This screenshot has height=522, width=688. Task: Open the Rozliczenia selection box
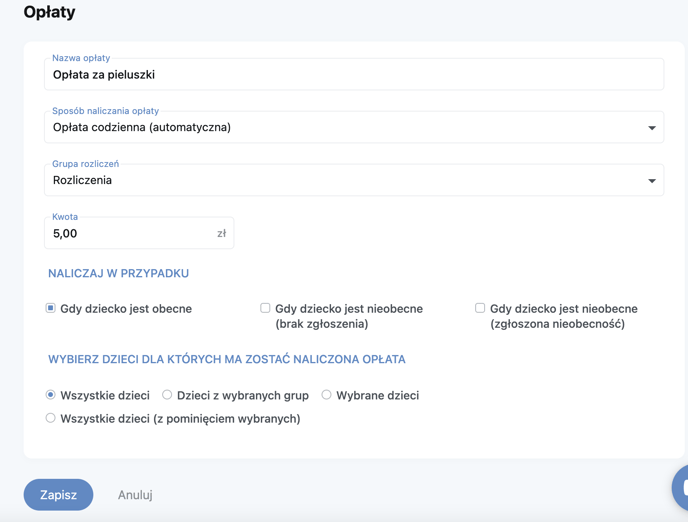click(x=354, y=180)
